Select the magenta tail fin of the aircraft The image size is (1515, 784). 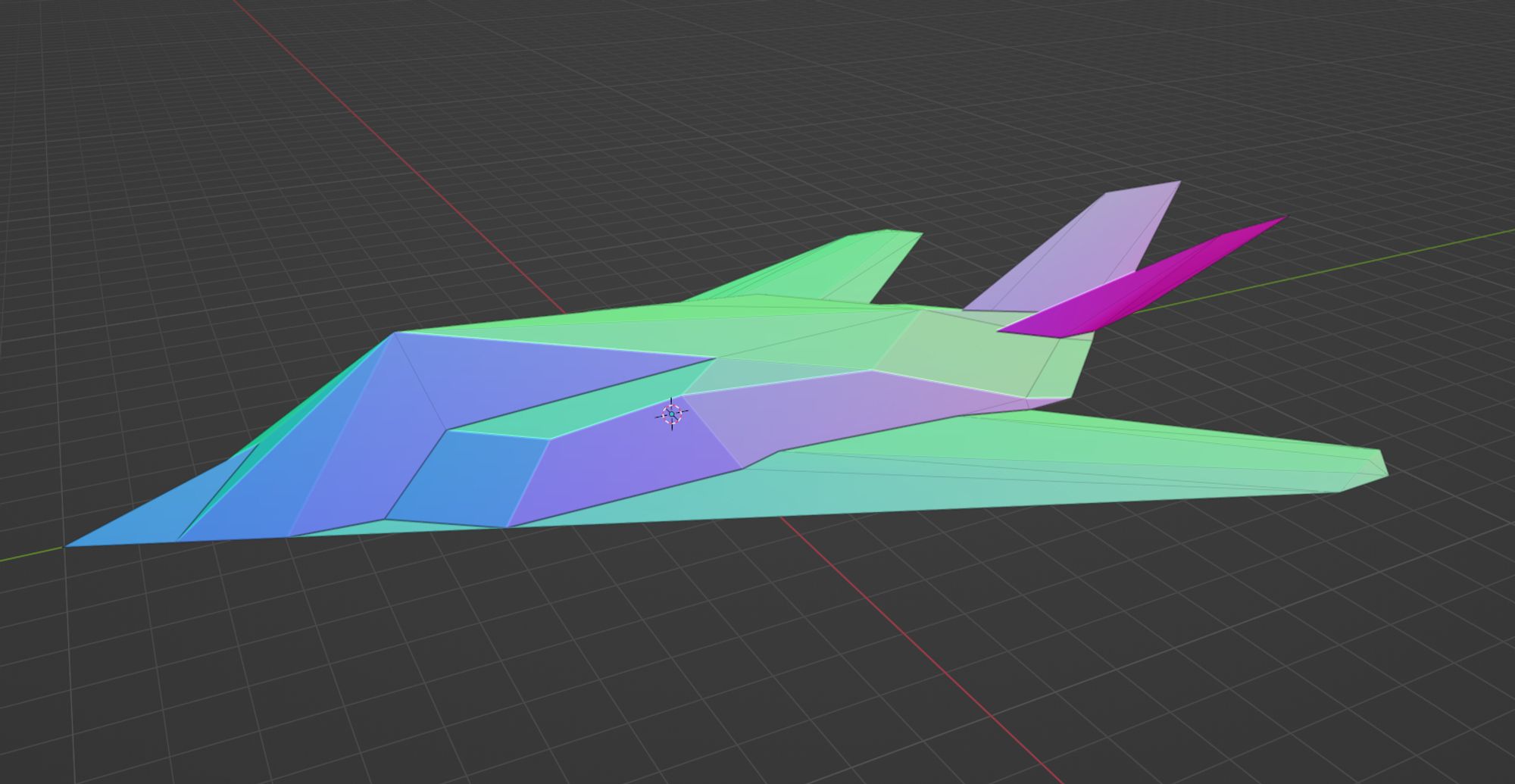coord(1136,285)
